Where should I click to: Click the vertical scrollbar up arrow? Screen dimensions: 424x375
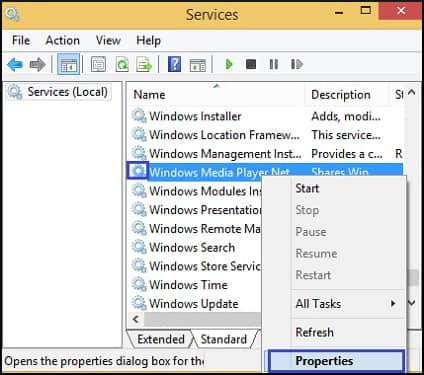click(412, 92)
